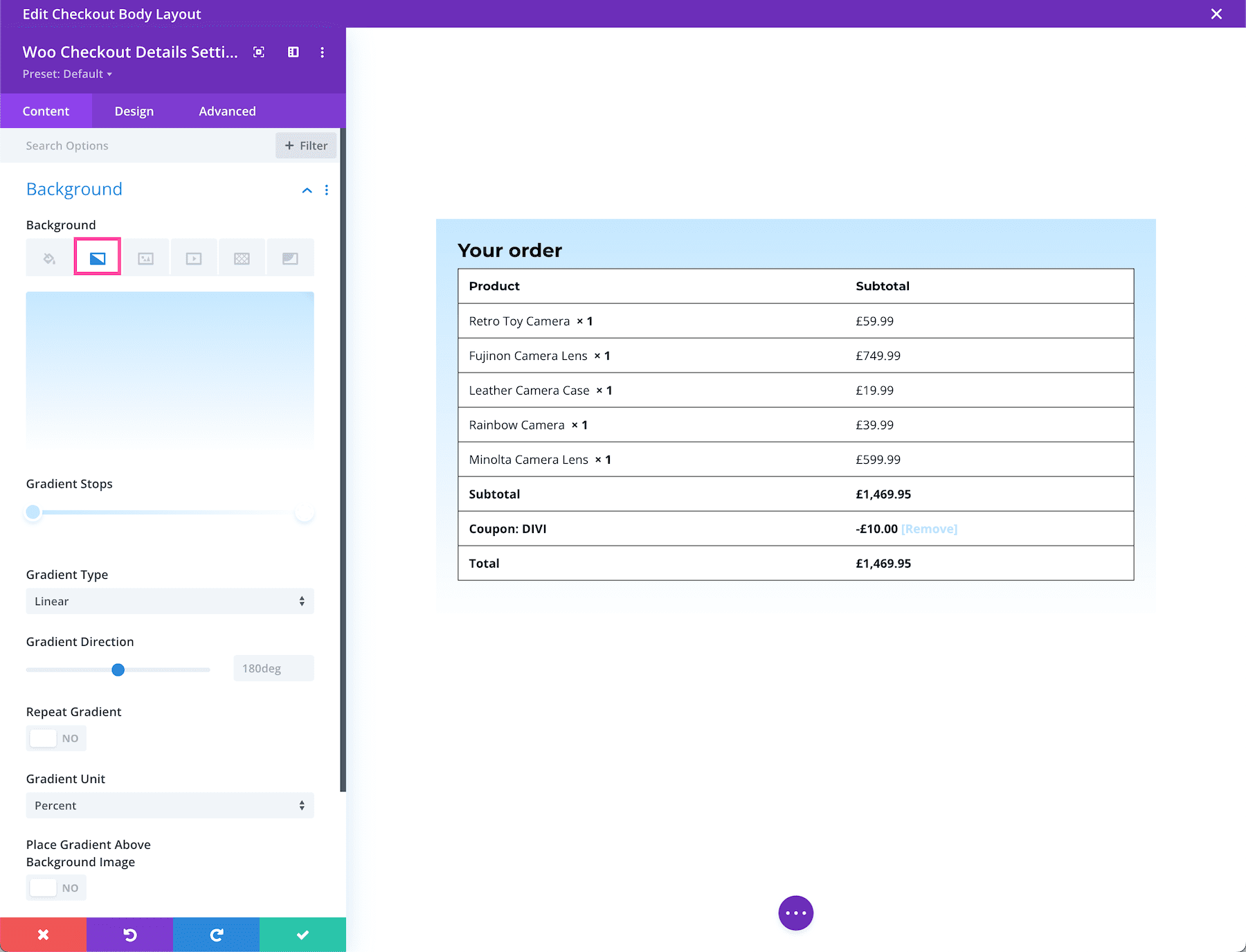This screenshot has height=952, width=1246.
Task: Remove the DIVI coupon
Action: (x=929, y=528)
